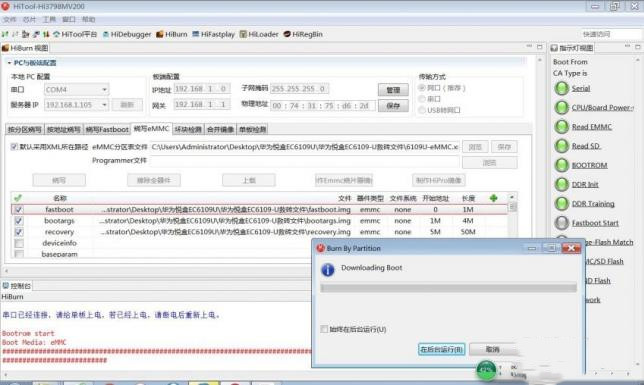
Task: Click the BOOTROM link
Action: pos(589,165)
